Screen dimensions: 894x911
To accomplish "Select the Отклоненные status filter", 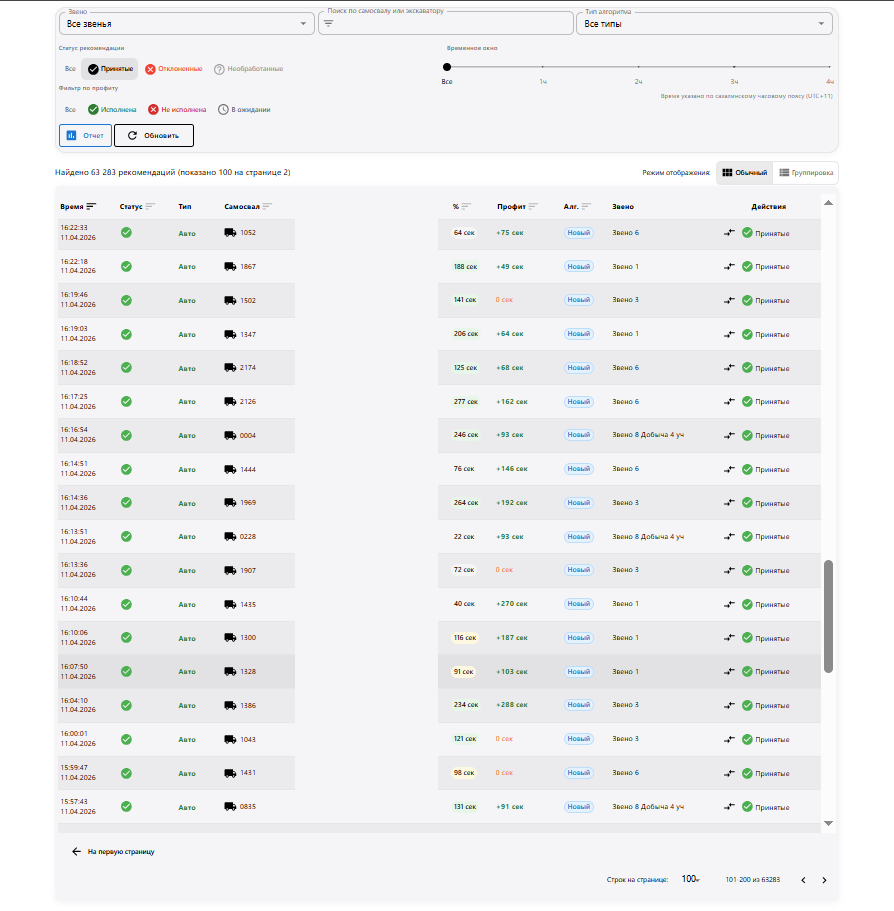I will tap(174, 69).
